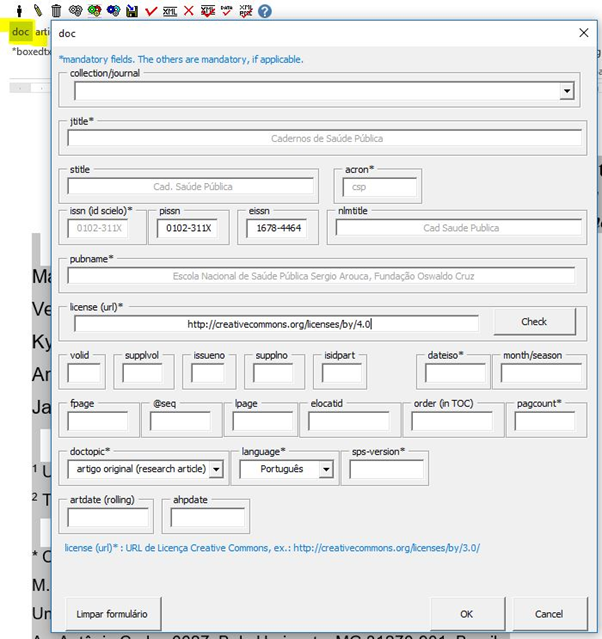Click the floppy disk save icon

[x=132, y=11]
